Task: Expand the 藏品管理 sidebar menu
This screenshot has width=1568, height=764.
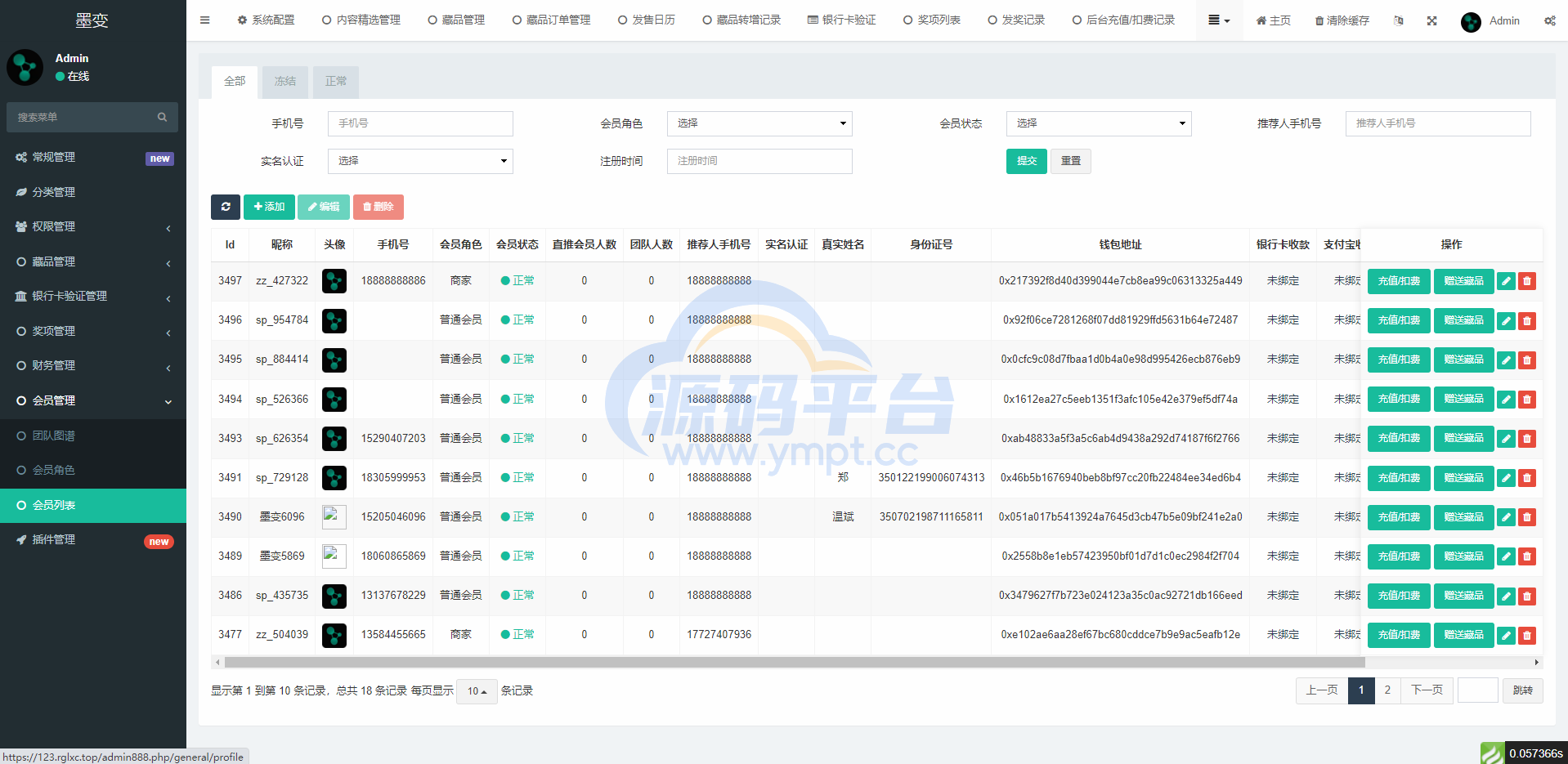Action: [93, 262]
